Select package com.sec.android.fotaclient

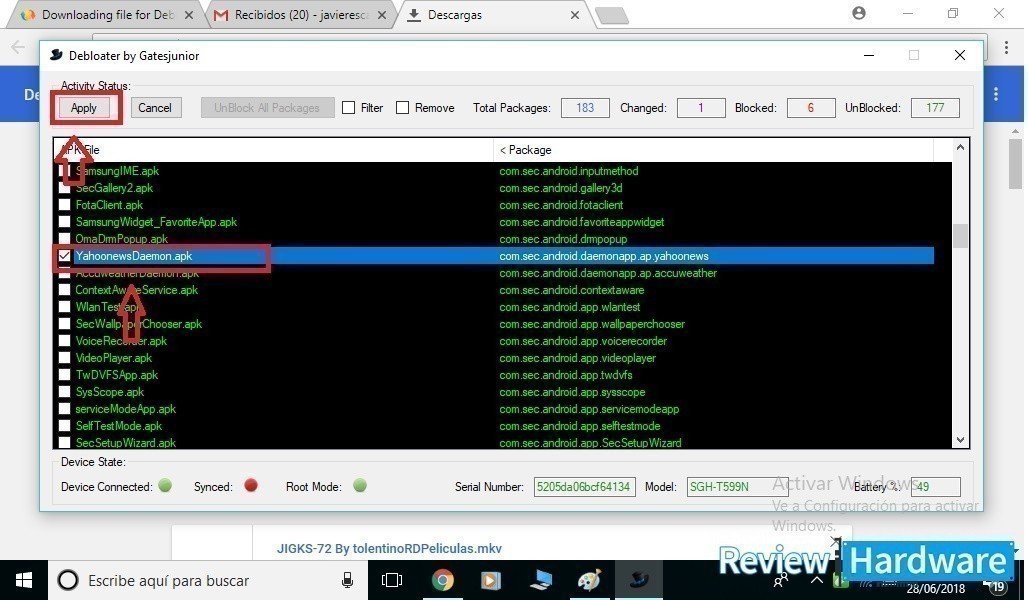[x=561, y=205]
